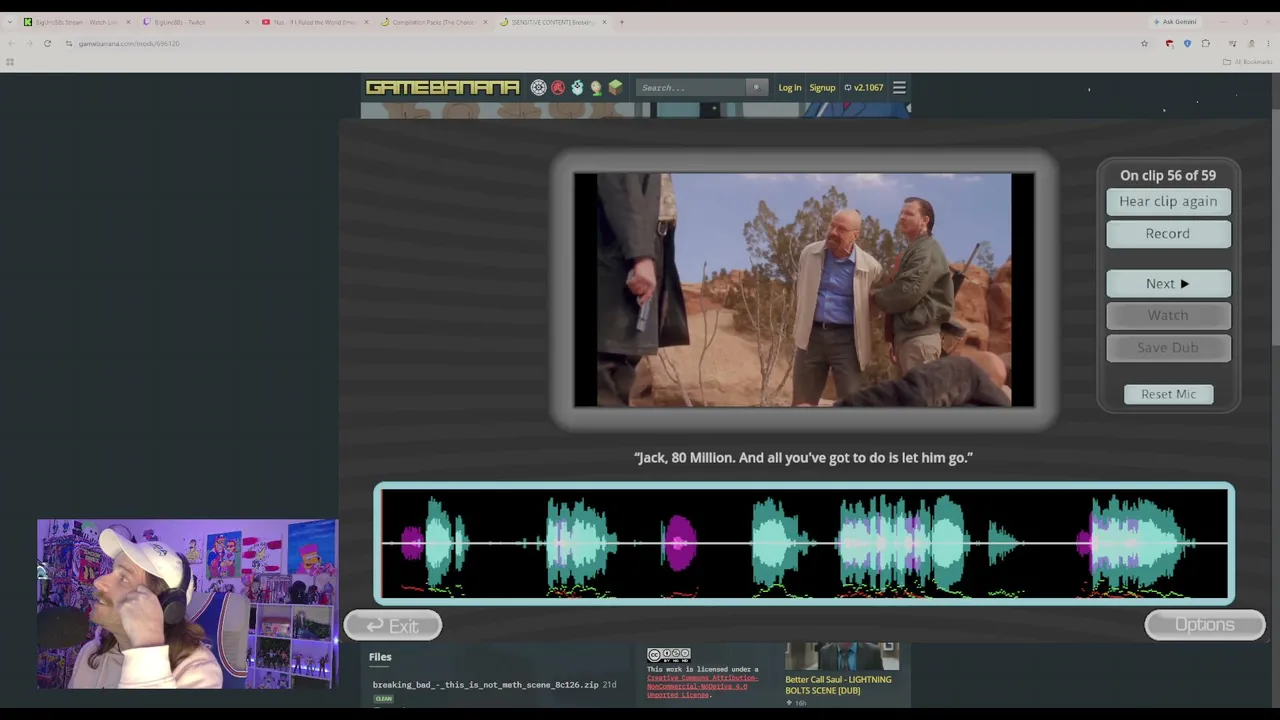Open the media controls icon in toolbar
Viewport: 1280px width, 720px height.
1232,44
